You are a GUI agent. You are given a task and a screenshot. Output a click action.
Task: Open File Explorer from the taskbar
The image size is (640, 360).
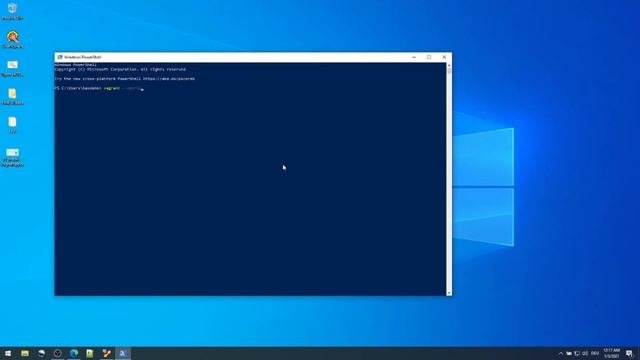click(x=25, y=353)
